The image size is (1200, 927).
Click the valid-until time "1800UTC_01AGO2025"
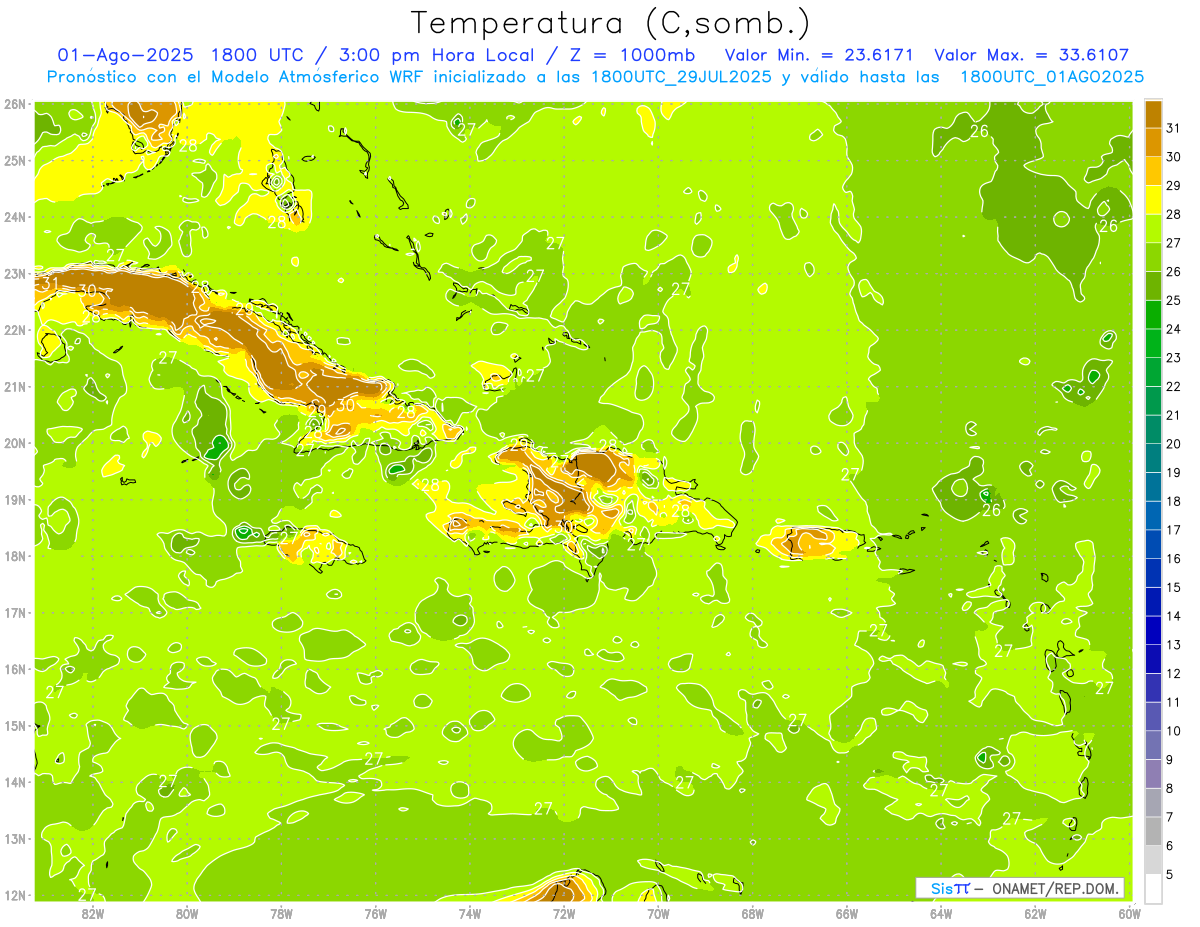(1052, 77)
